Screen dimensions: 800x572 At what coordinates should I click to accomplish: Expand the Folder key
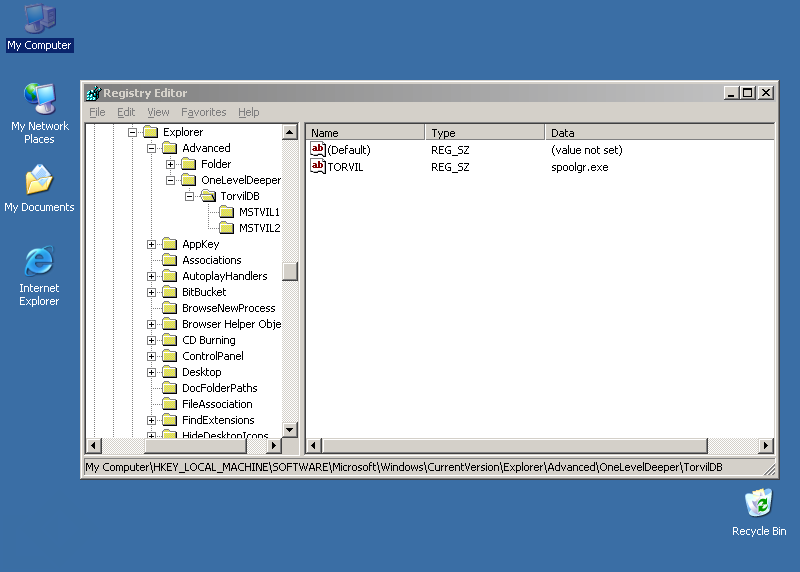pos(170,164)
